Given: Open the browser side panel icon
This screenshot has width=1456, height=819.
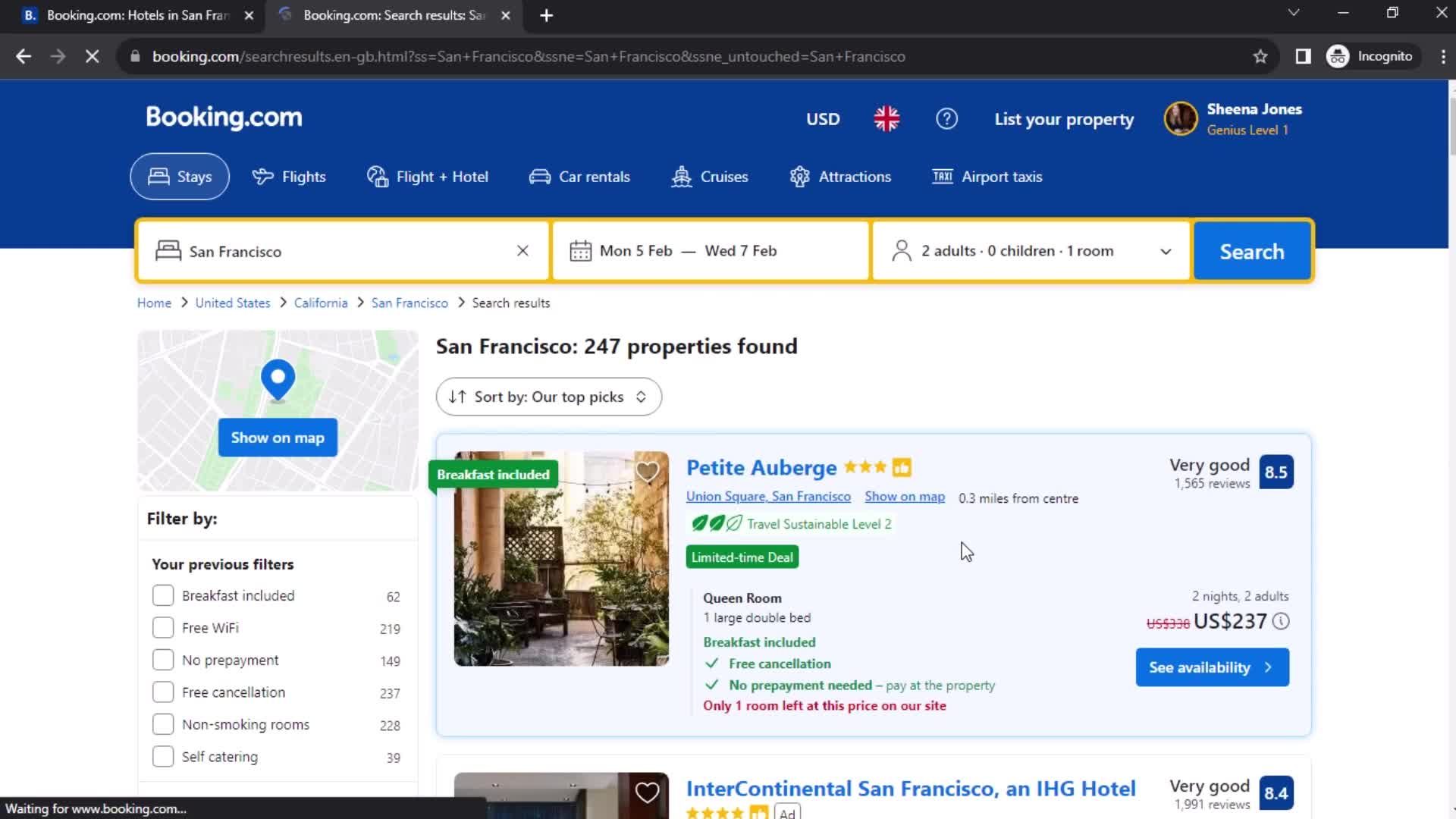Looking at the screenshot, I should pyautogui.click(x=1303, y=57).
